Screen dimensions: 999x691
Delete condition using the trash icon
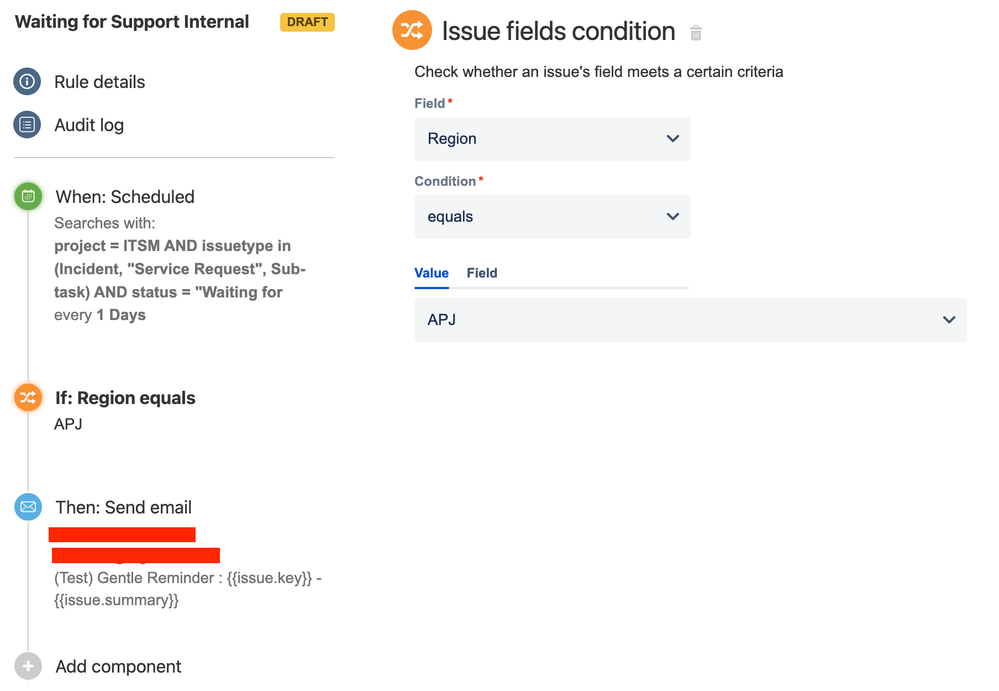(x=696, y=33)
